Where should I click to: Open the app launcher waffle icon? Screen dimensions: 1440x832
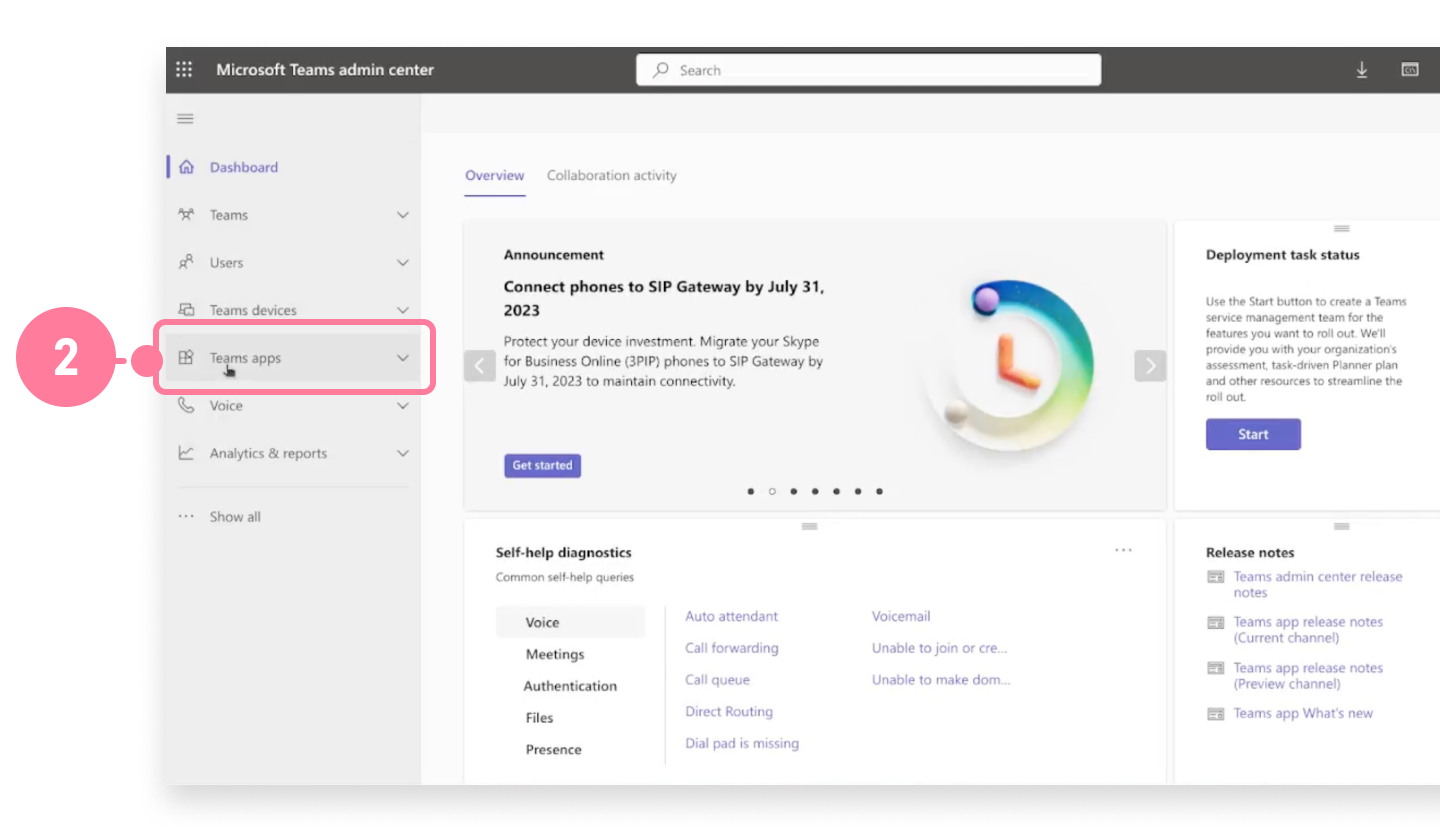click(x=184, y=70)
